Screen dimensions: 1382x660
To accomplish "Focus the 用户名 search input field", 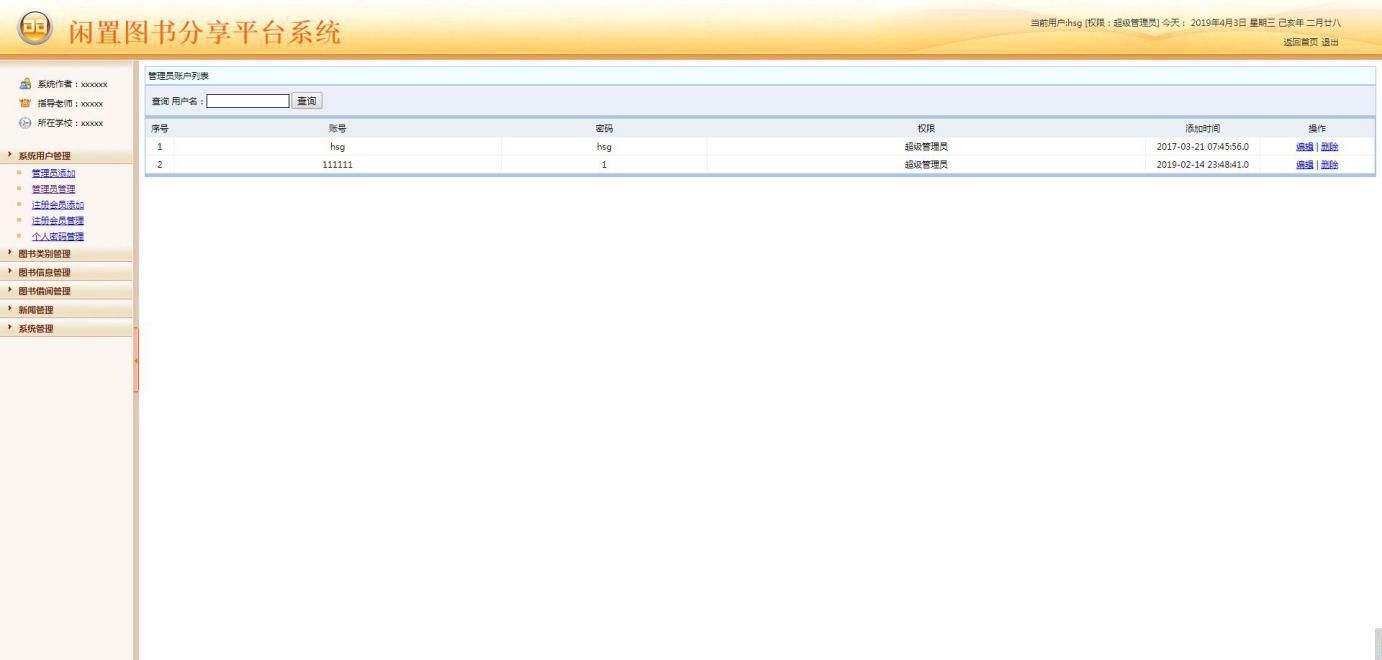I will (x=248, y=100).
